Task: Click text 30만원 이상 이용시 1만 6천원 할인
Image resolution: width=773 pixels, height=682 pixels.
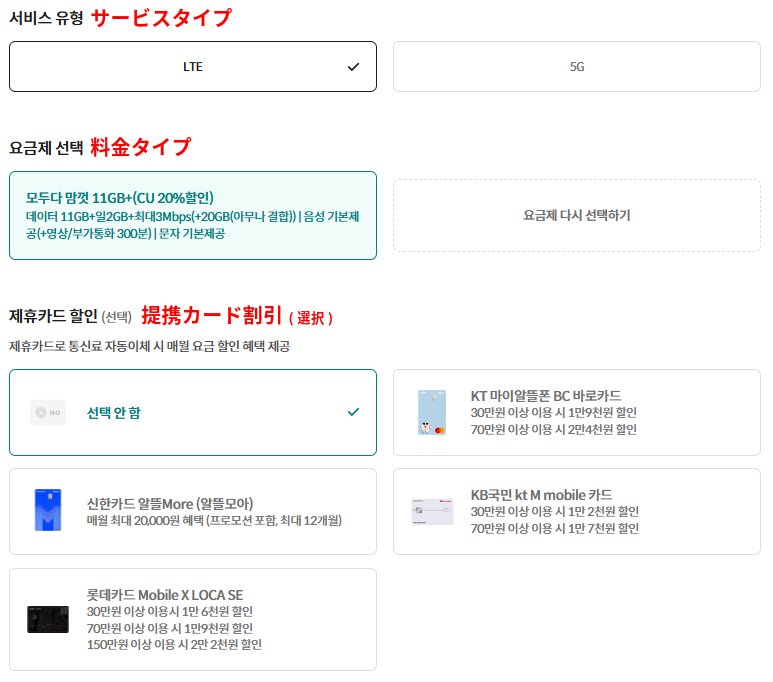Action: pyautogui.click(x=170, y=611)
